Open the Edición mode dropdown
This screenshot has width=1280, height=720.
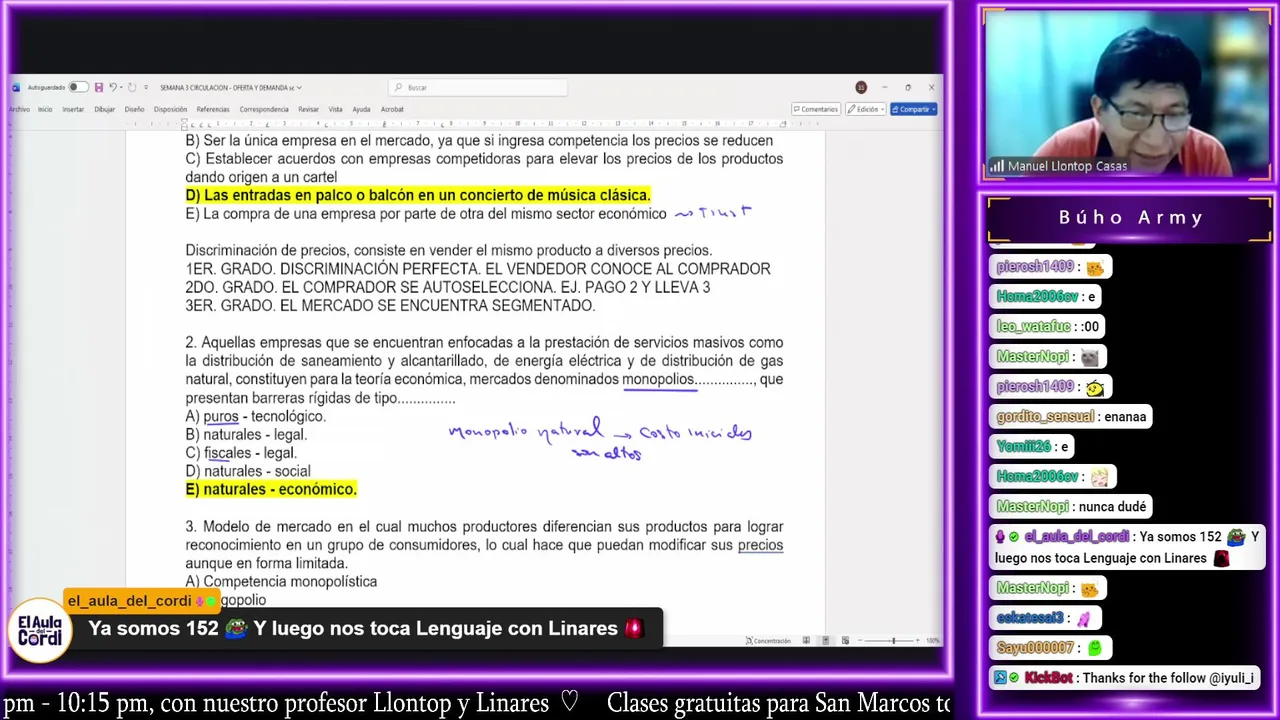(x=865, y=109)
